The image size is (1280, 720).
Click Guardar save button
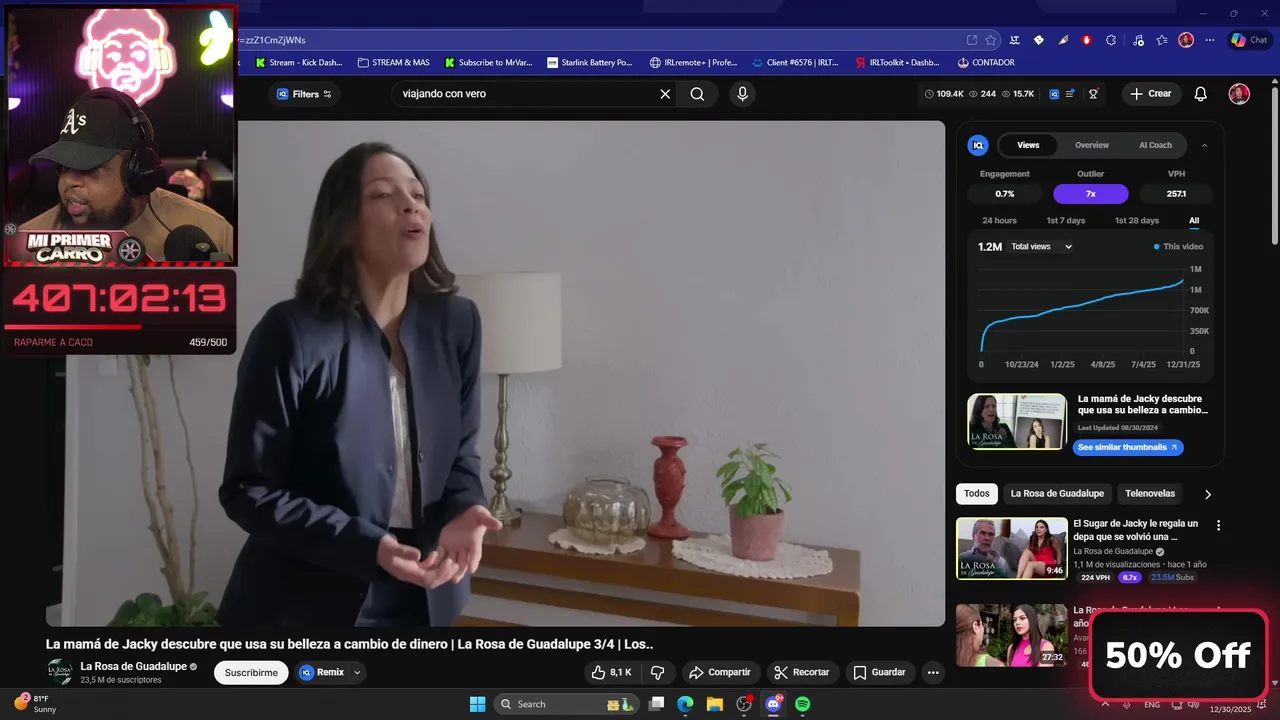pyautogui.click(x=880, y=672)
